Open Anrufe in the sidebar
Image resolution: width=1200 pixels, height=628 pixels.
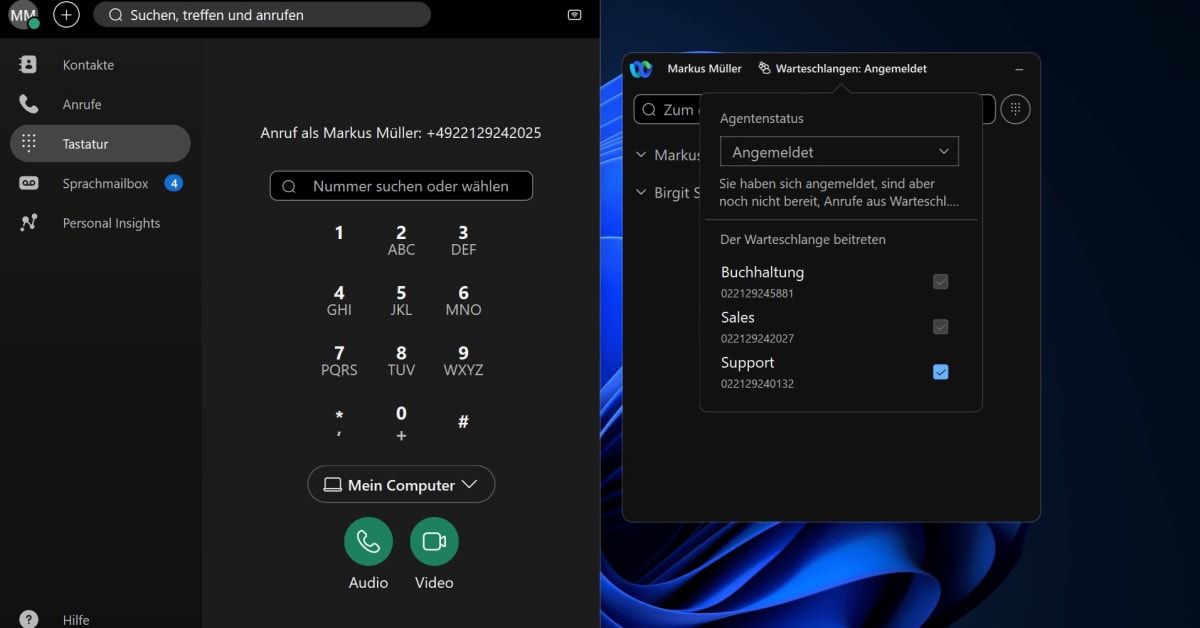[100, 104]
